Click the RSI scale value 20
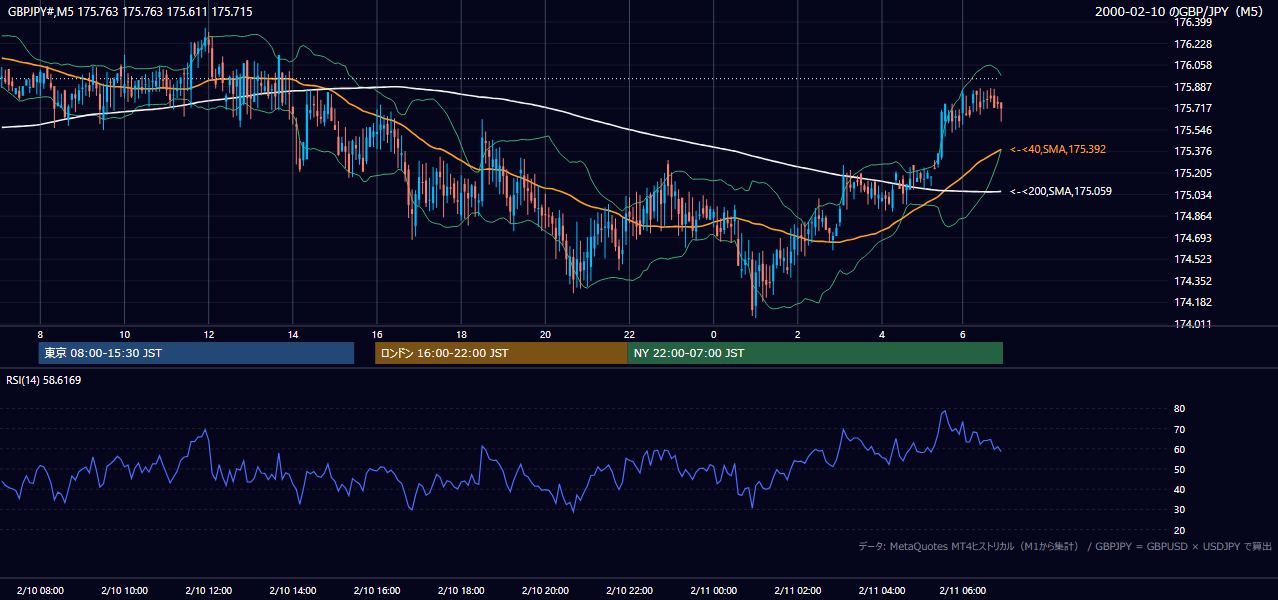Viewport: 1278px width, 600px height. tap(1179, 530)
